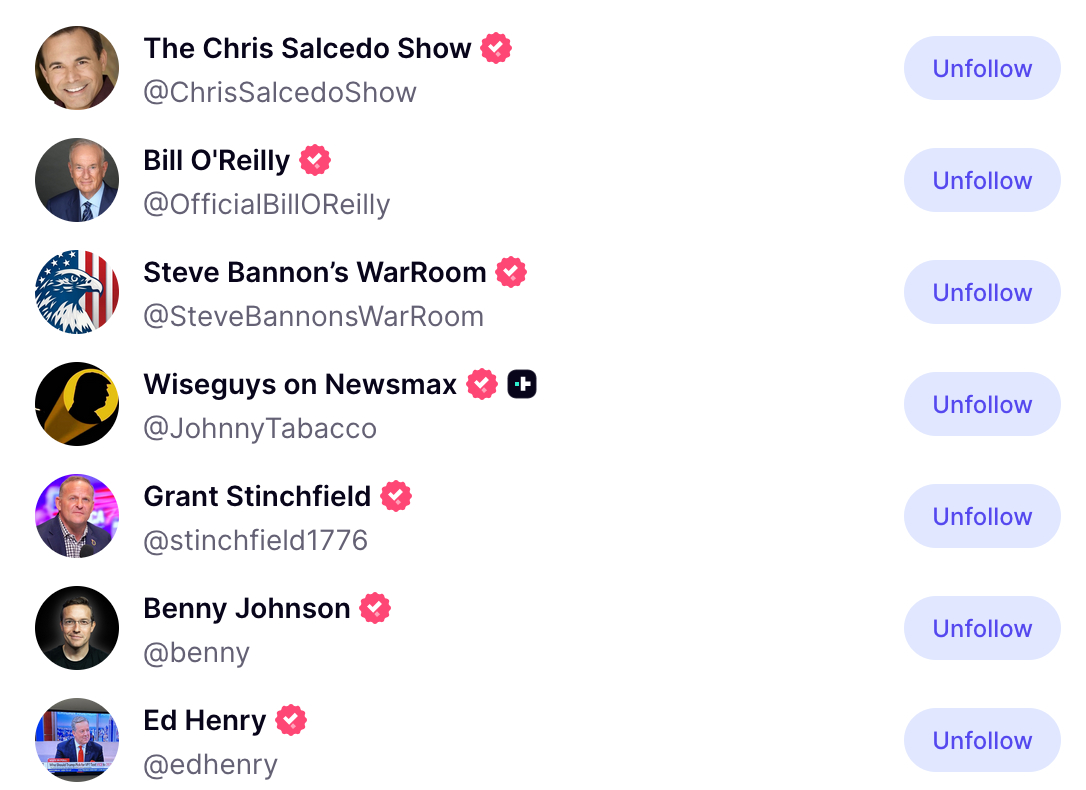Viewport: 1086px width, 790px height.
Task: Click the verified badge beside Benny Johnson
Action: tap(375, 608)
